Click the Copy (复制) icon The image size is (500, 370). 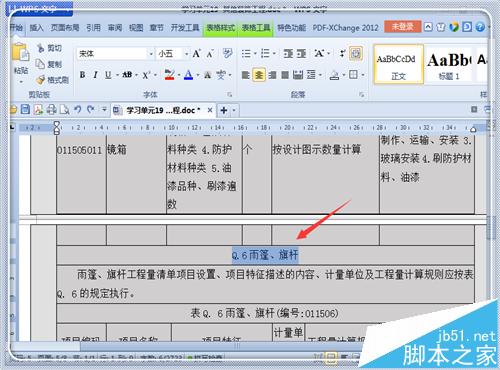[40, 64]
